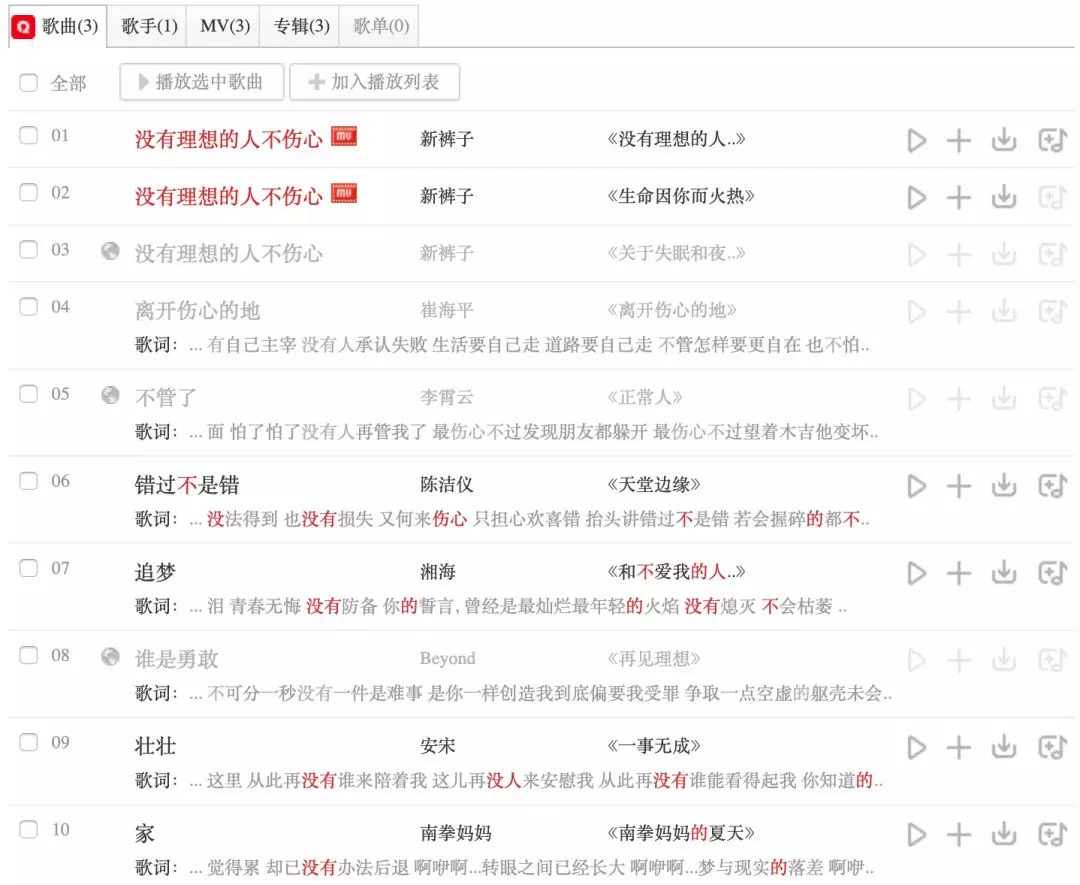
Task: Play song 06 错过不是错
Action: pyautogui.click(x=916, y=486)
